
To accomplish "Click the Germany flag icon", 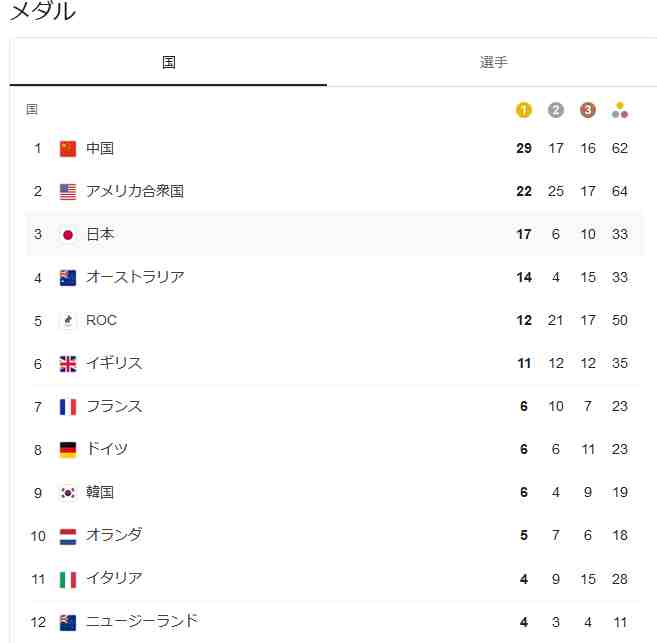I will (x=68, y=450).
